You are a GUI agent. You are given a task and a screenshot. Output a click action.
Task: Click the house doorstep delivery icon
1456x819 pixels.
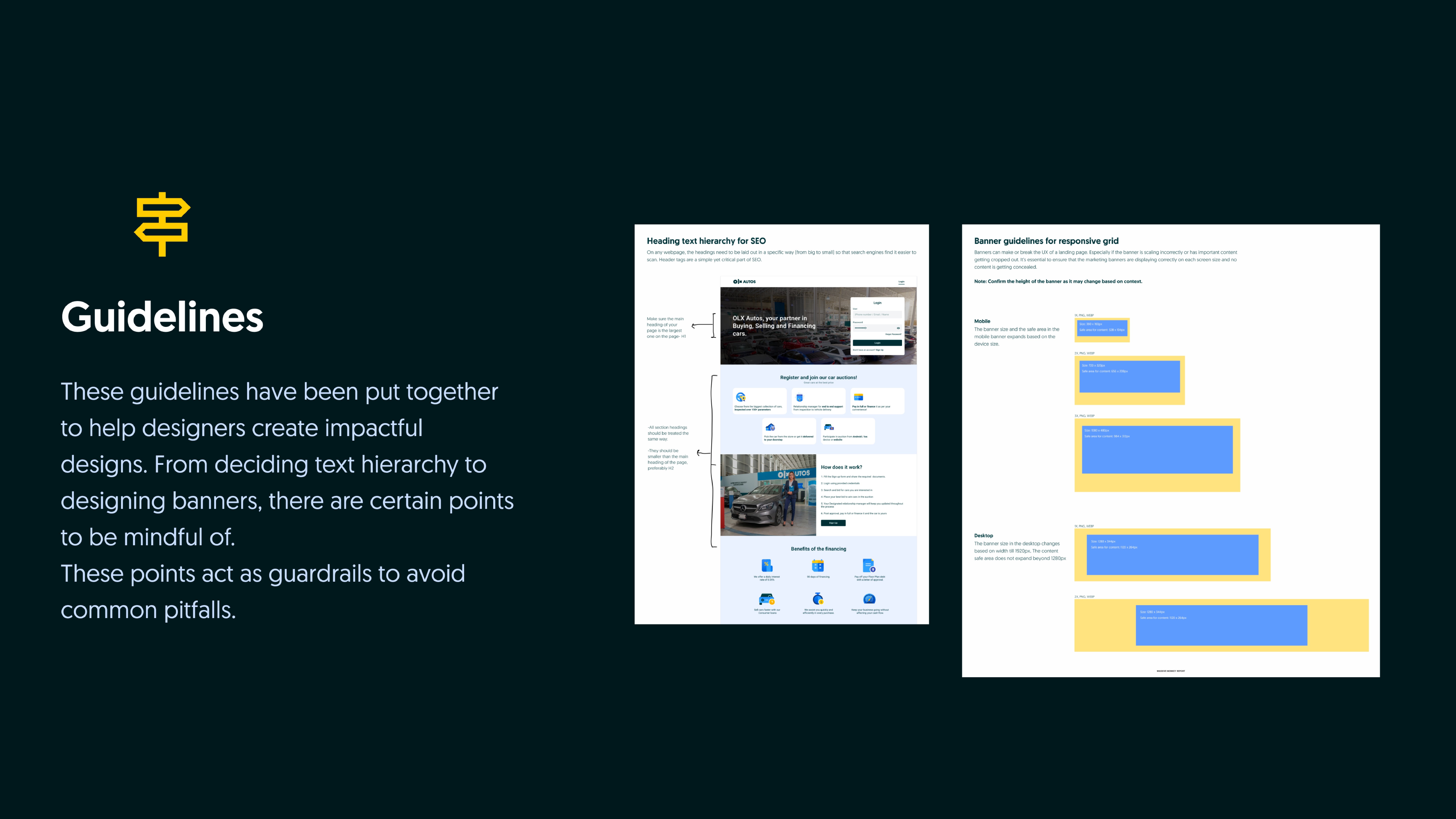770,427
